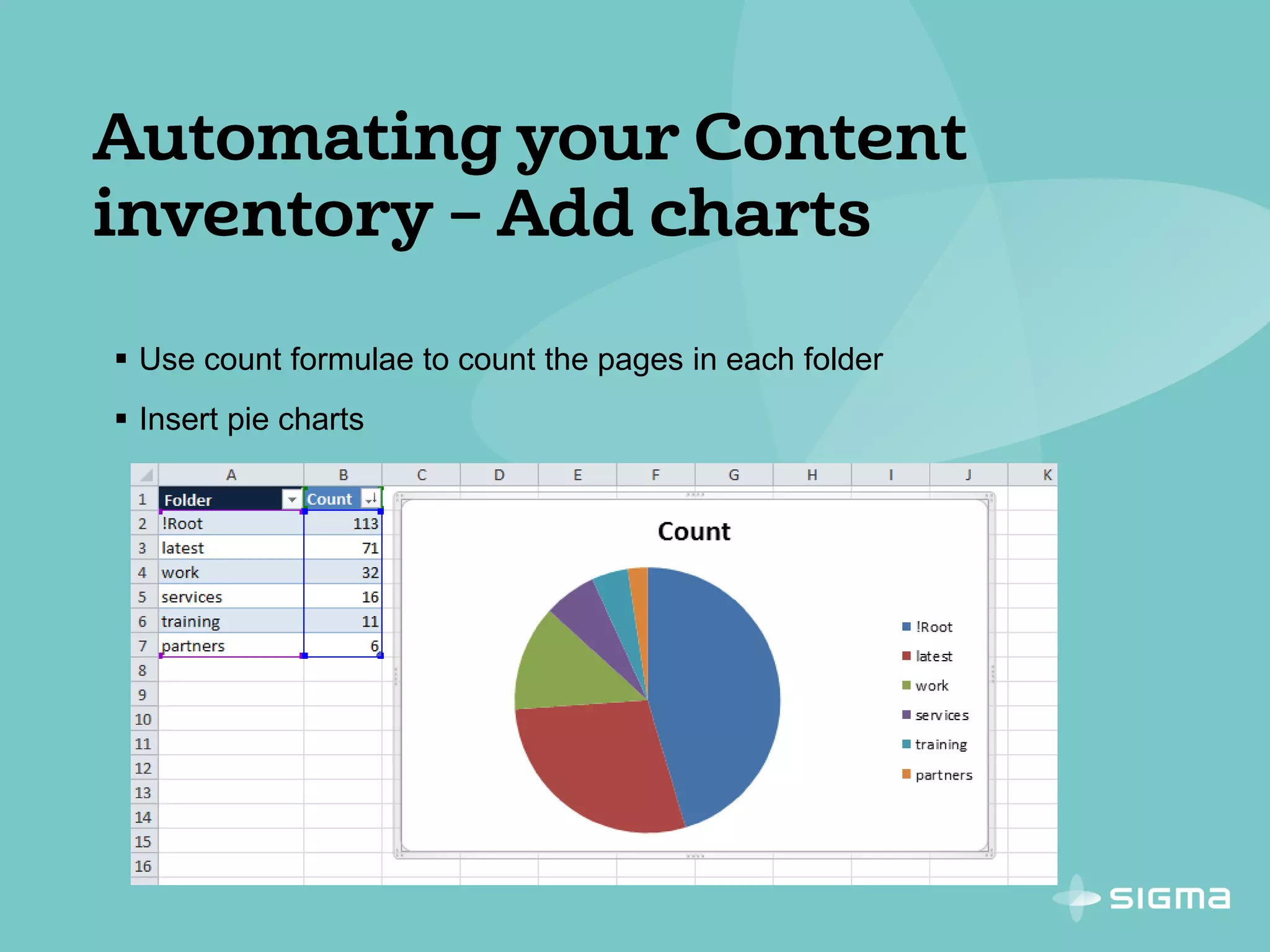Screen dimensions: 1270x952
Task: Select column C header
Action: click(x=421, y=475)
